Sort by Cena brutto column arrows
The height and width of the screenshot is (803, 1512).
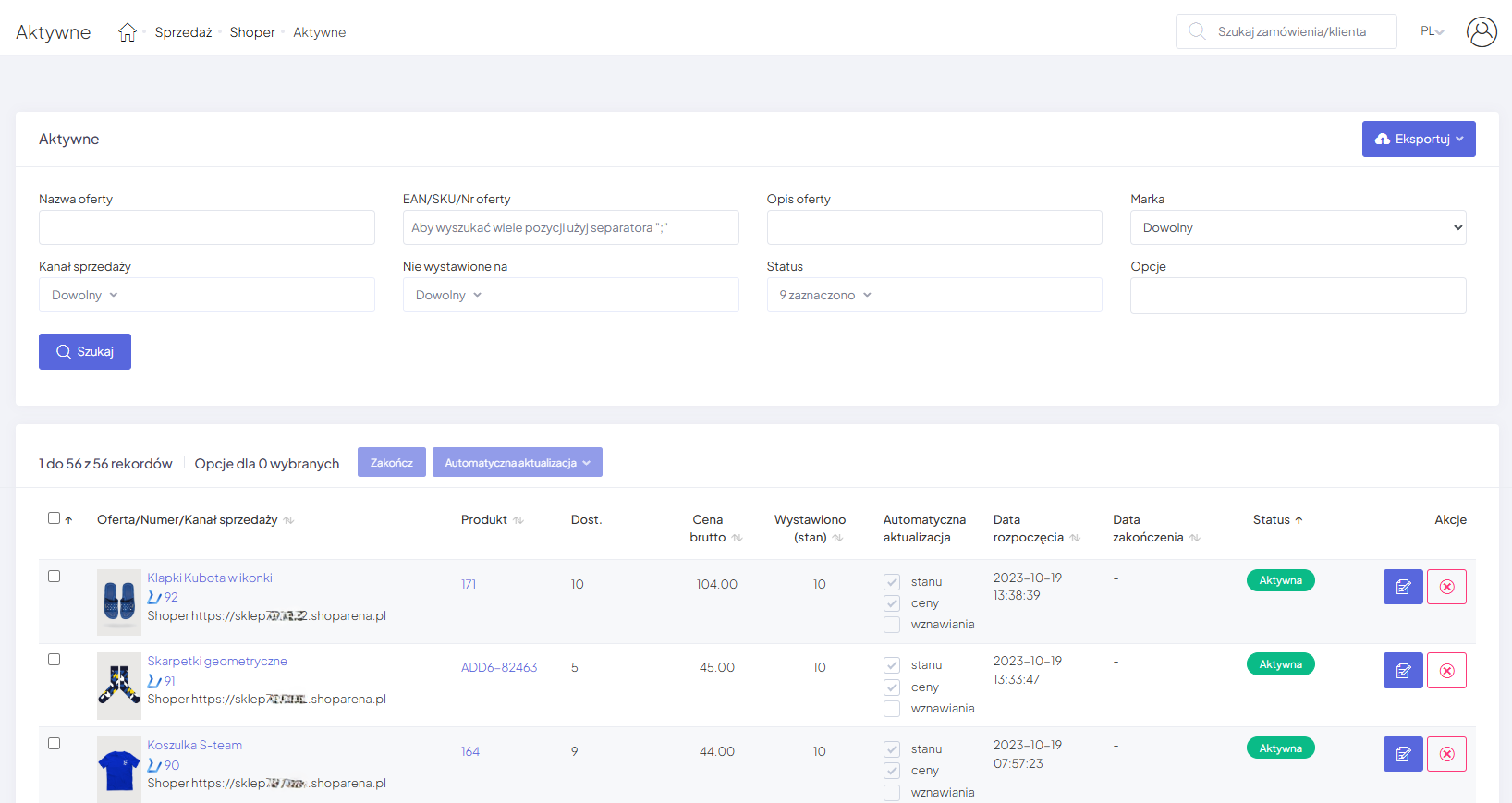coord(737,538)
